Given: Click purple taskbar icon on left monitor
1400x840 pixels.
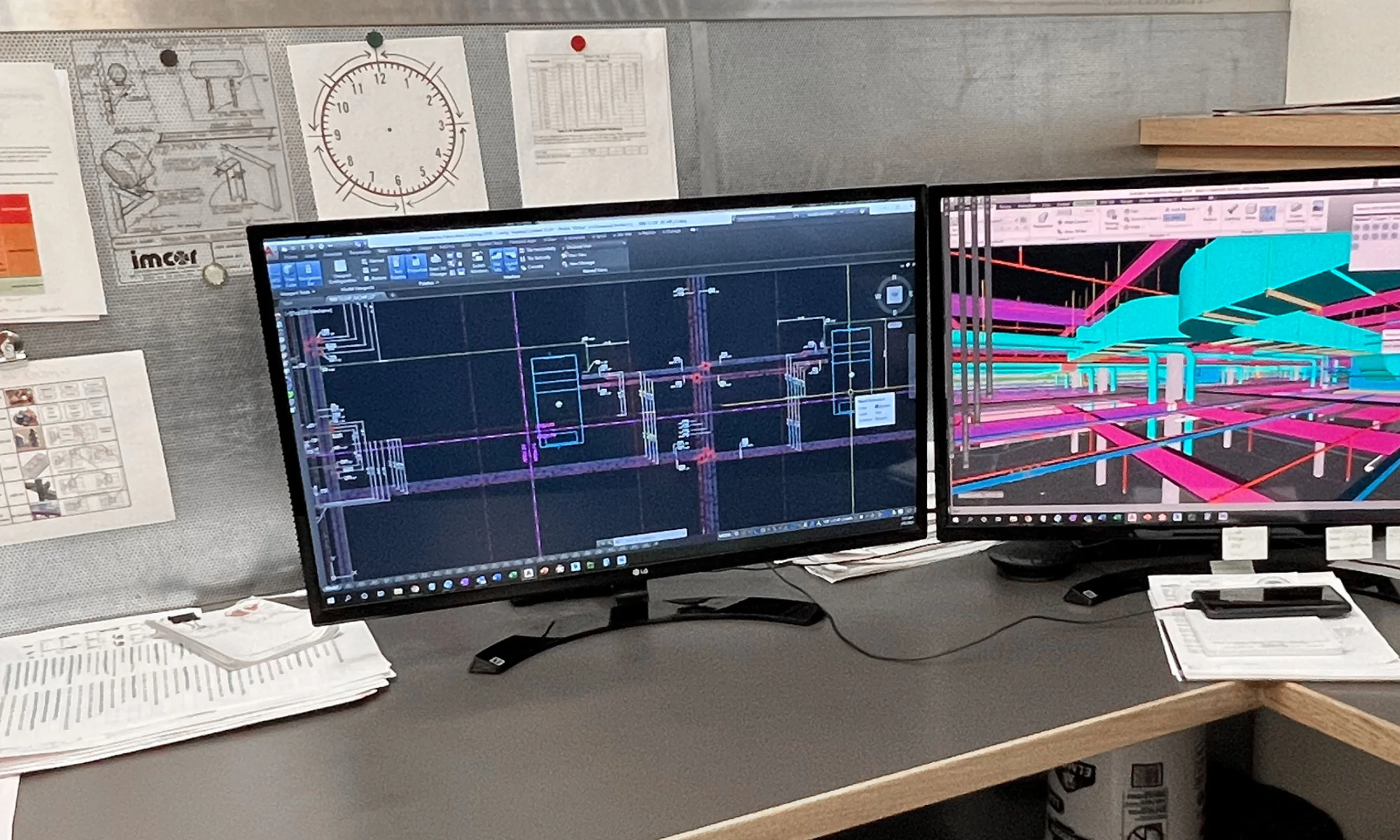Looking at the screenshot, I should pyautogui.click(x=466, y=582).
